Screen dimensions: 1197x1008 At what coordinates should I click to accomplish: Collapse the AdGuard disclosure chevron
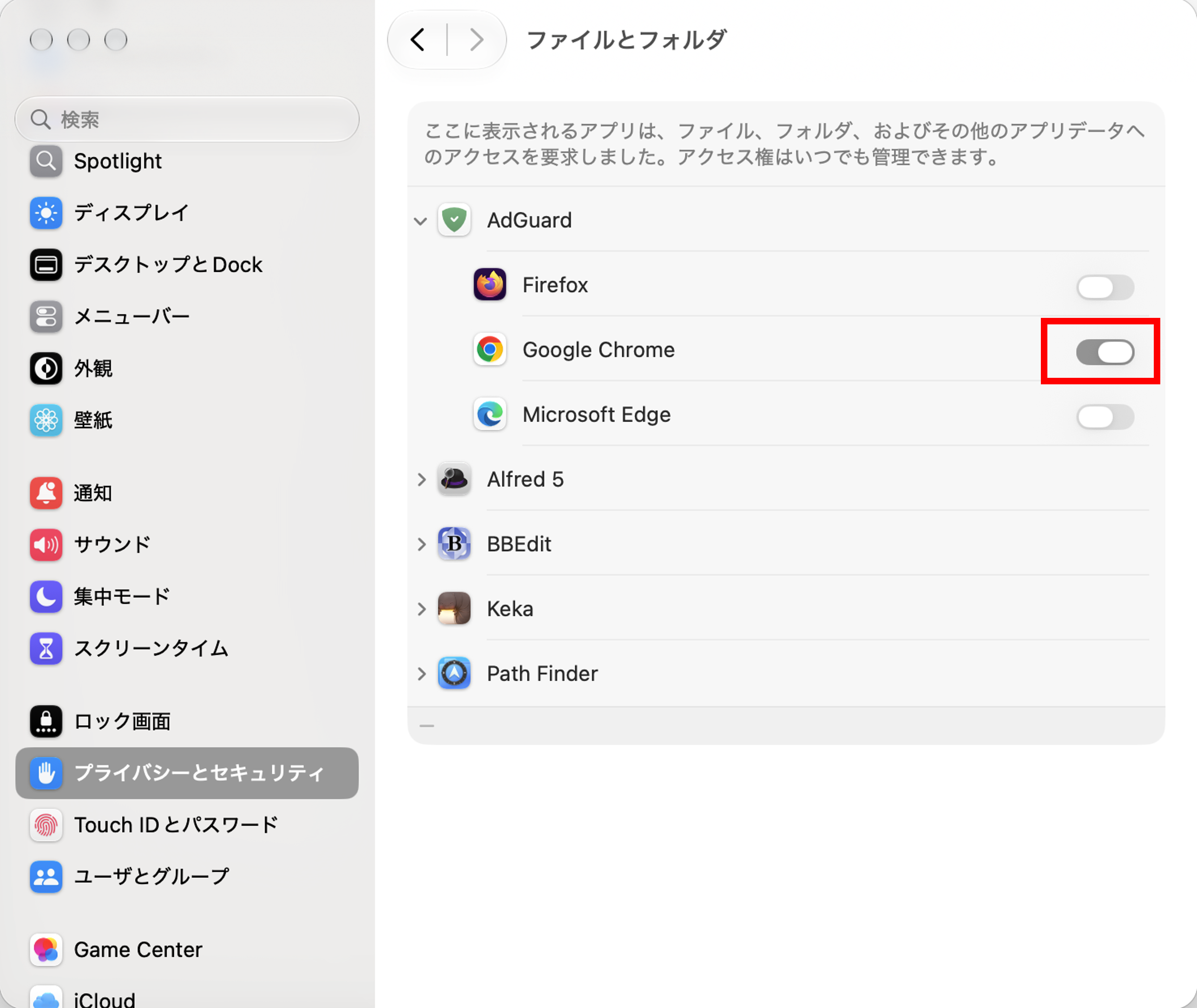coord(421,221)
